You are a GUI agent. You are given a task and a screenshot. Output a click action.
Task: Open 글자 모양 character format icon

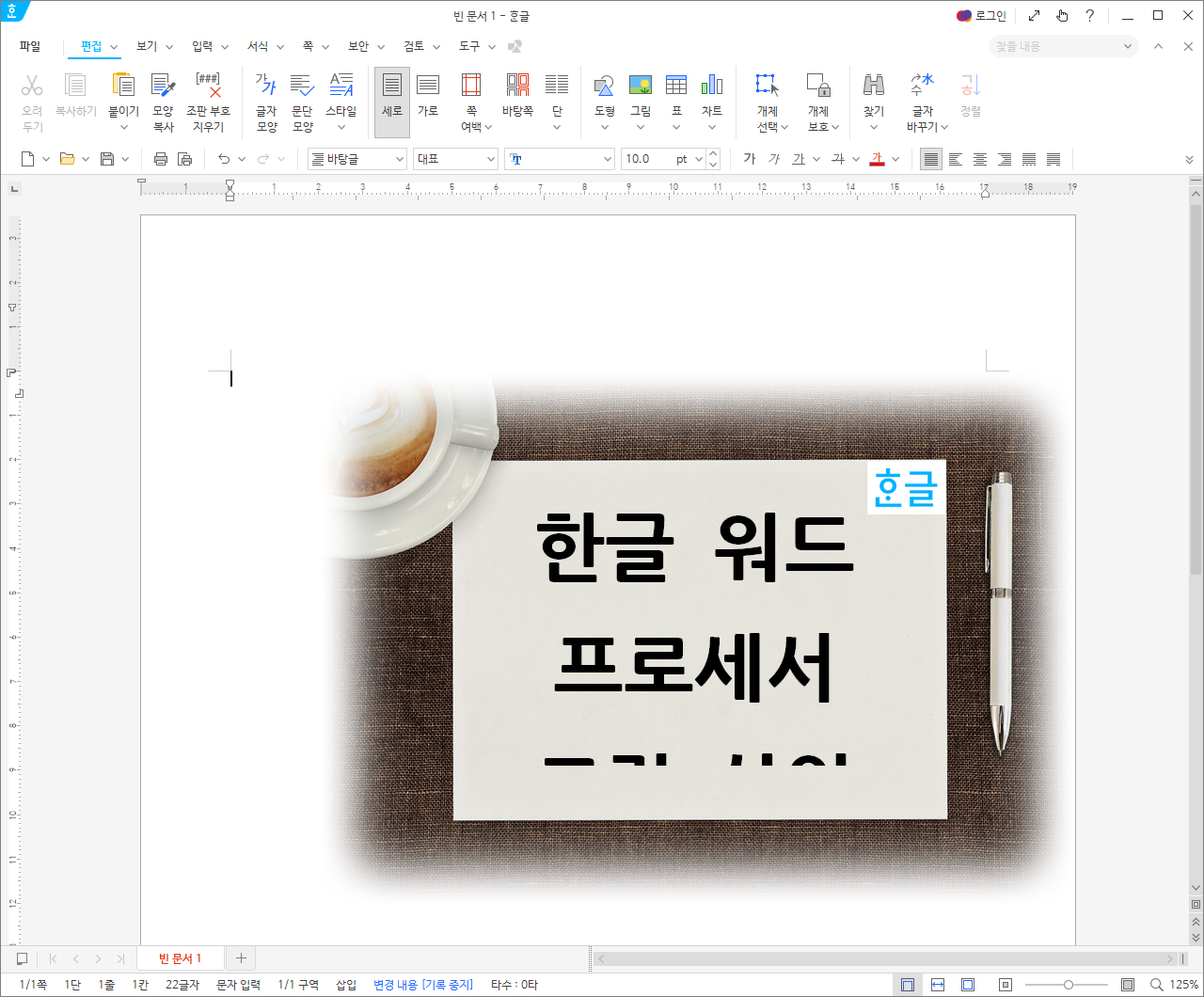tap(266, 86)
